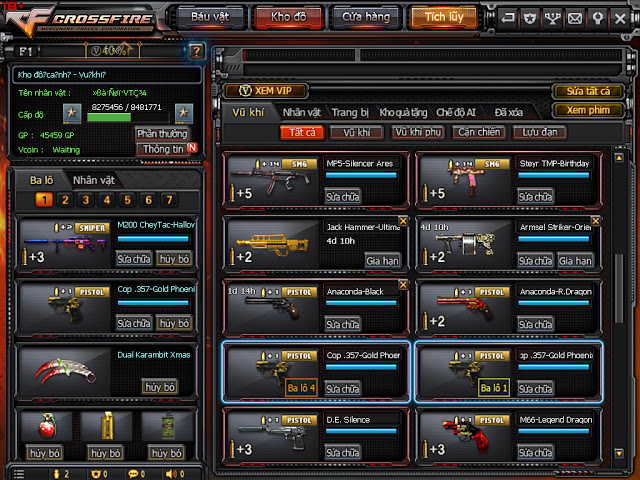The height and width of the screenshot is (480, 640).
Task: Click the back arrow icon in top bar
Action: [x=508, y=18]
